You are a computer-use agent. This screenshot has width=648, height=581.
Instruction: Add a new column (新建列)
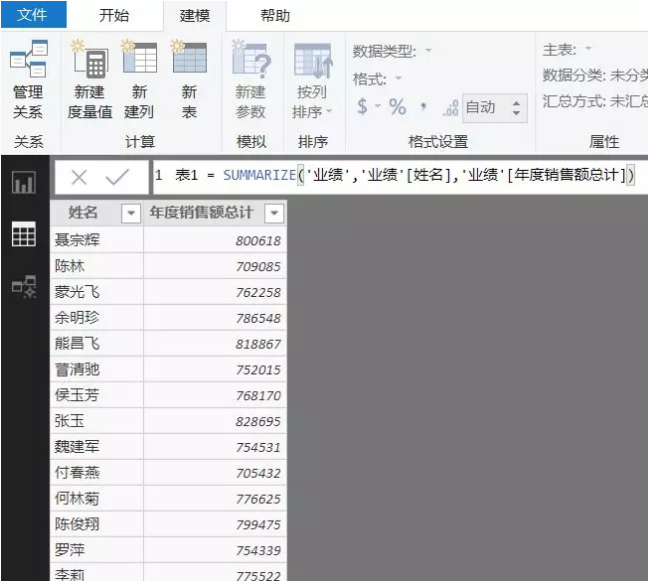point(139,80)
